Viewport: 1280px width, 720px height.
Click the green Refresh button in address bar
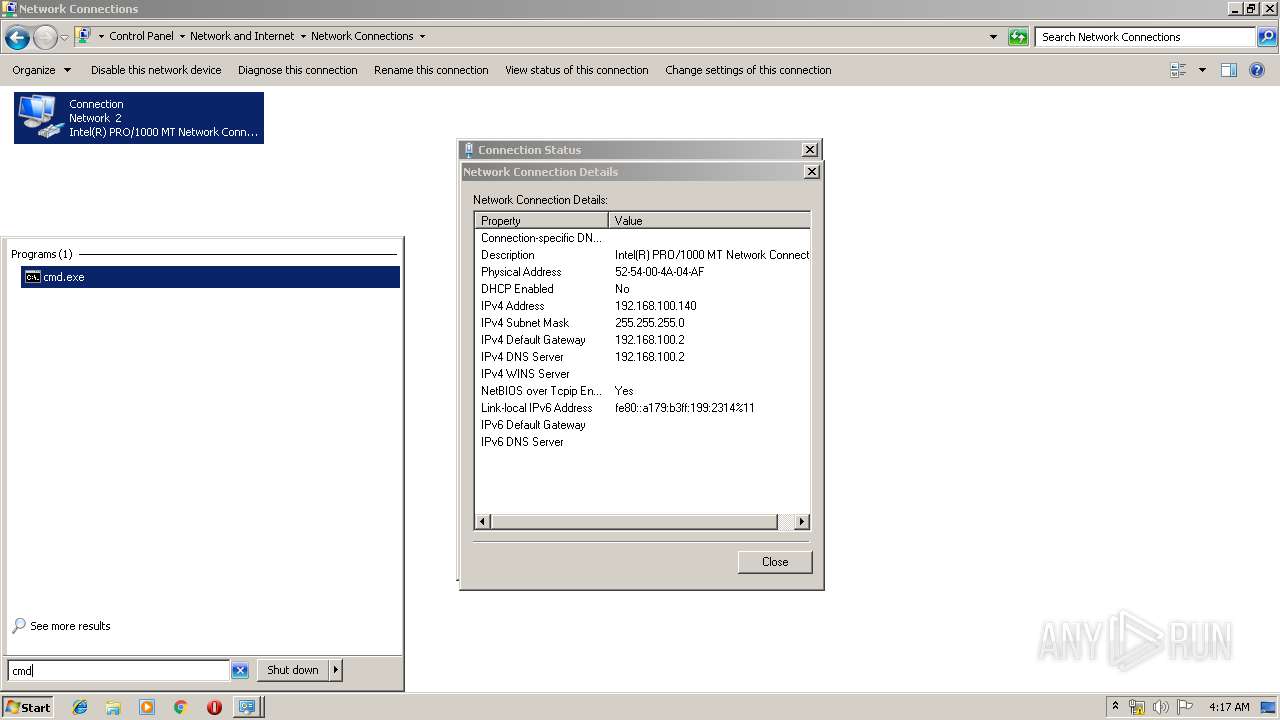point(1018,37)
